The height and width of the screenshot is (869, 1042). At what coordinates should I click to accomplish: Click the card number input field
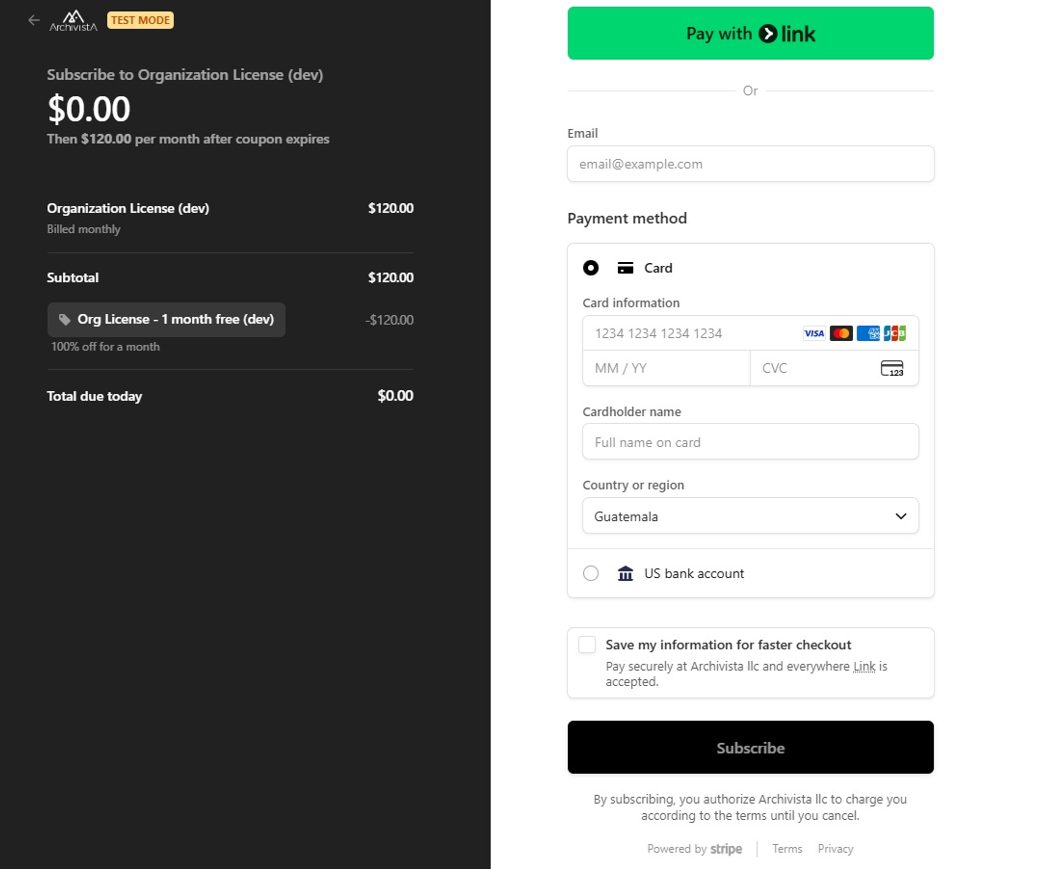[690, 333]
